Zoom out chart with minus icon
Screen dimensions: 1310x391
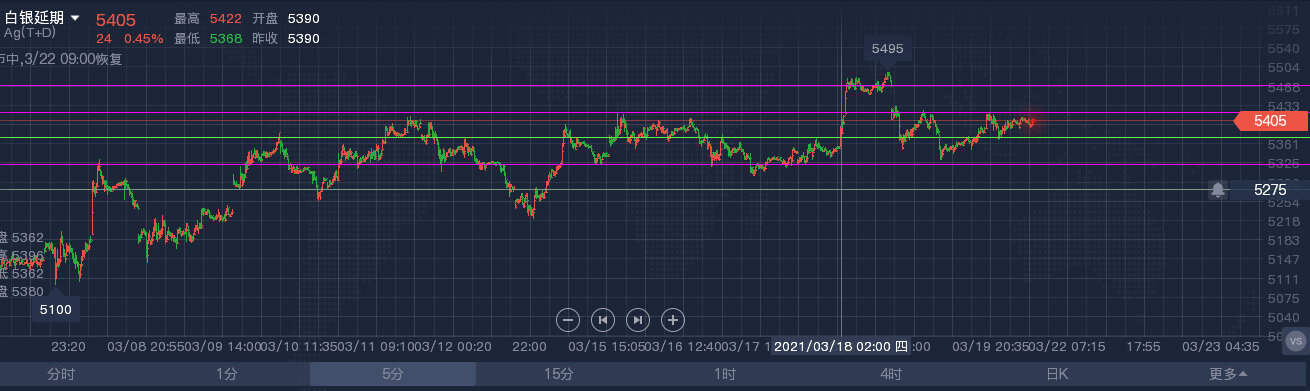(x=567, y=320)
